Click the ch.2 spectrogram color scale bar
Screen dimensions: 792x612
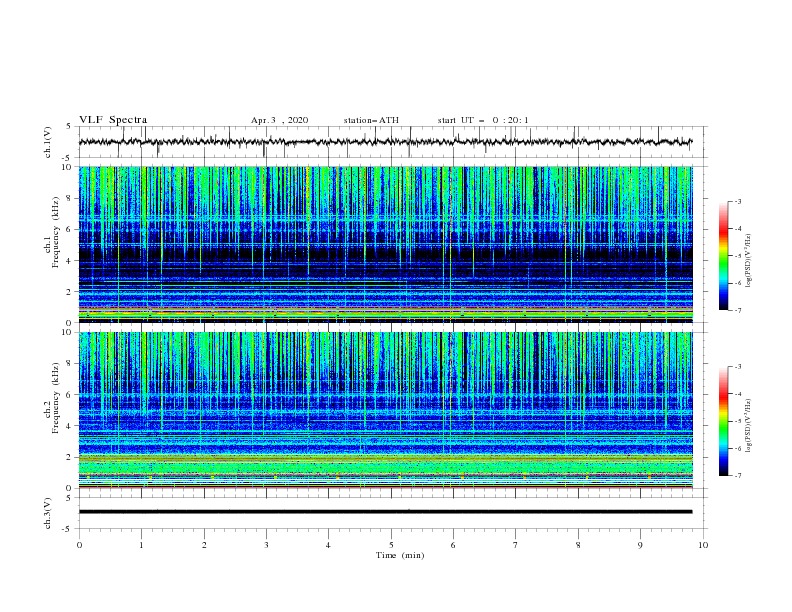click(x=723, y=421)
